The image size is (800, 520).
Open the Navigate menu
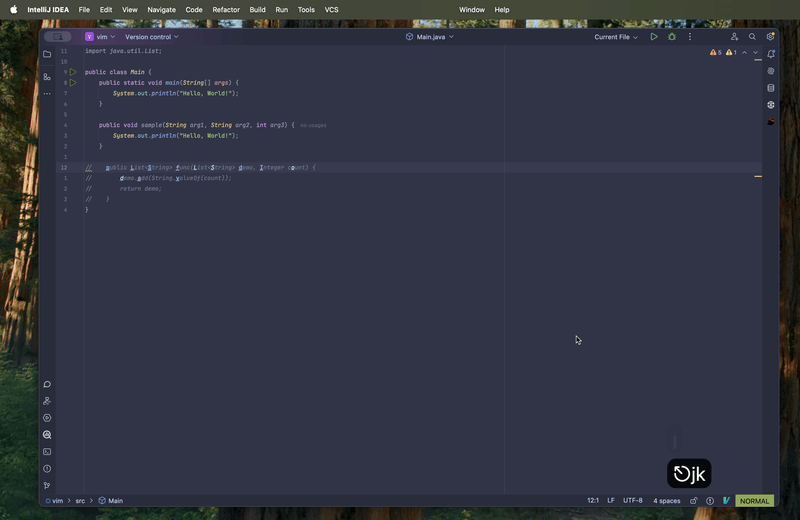click(x=161, y=9)
